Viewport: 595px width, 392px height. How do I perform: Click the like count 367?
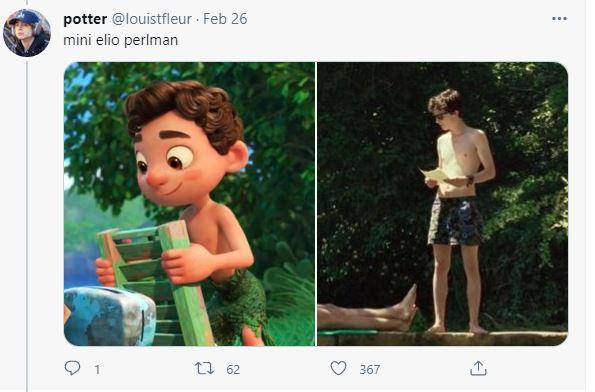pyautogui.click(x=370, y=369)
